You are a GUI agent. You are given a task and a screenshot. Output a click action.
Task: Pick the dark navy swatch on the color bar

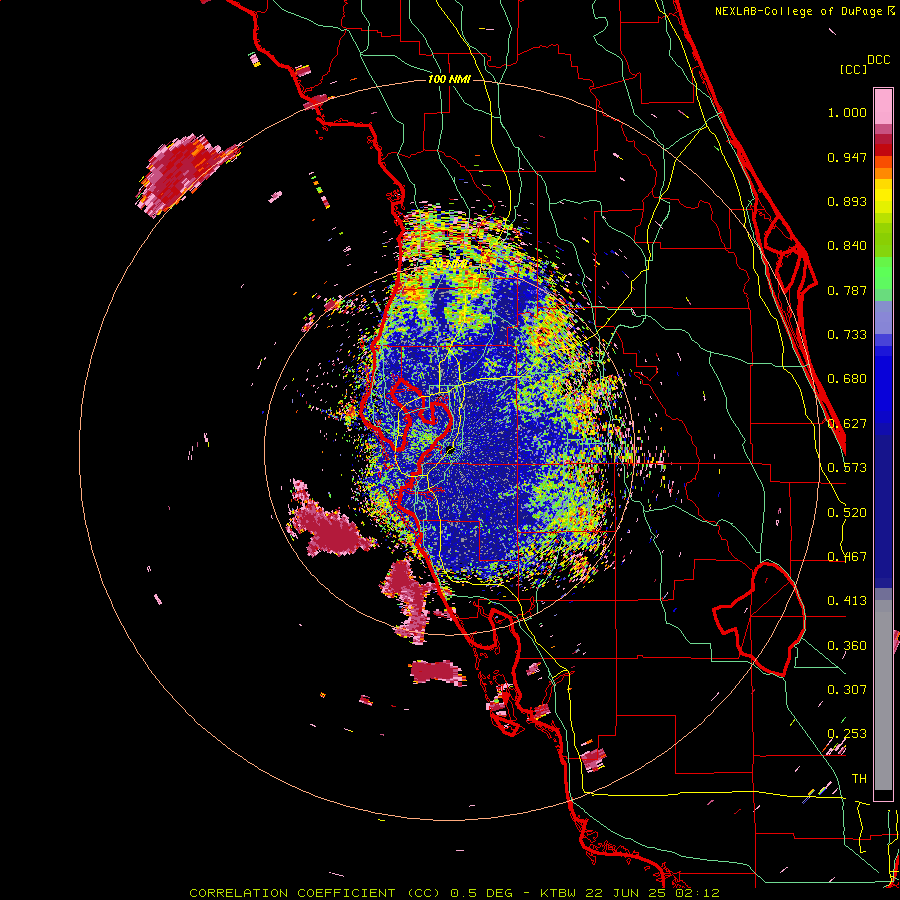883,505
